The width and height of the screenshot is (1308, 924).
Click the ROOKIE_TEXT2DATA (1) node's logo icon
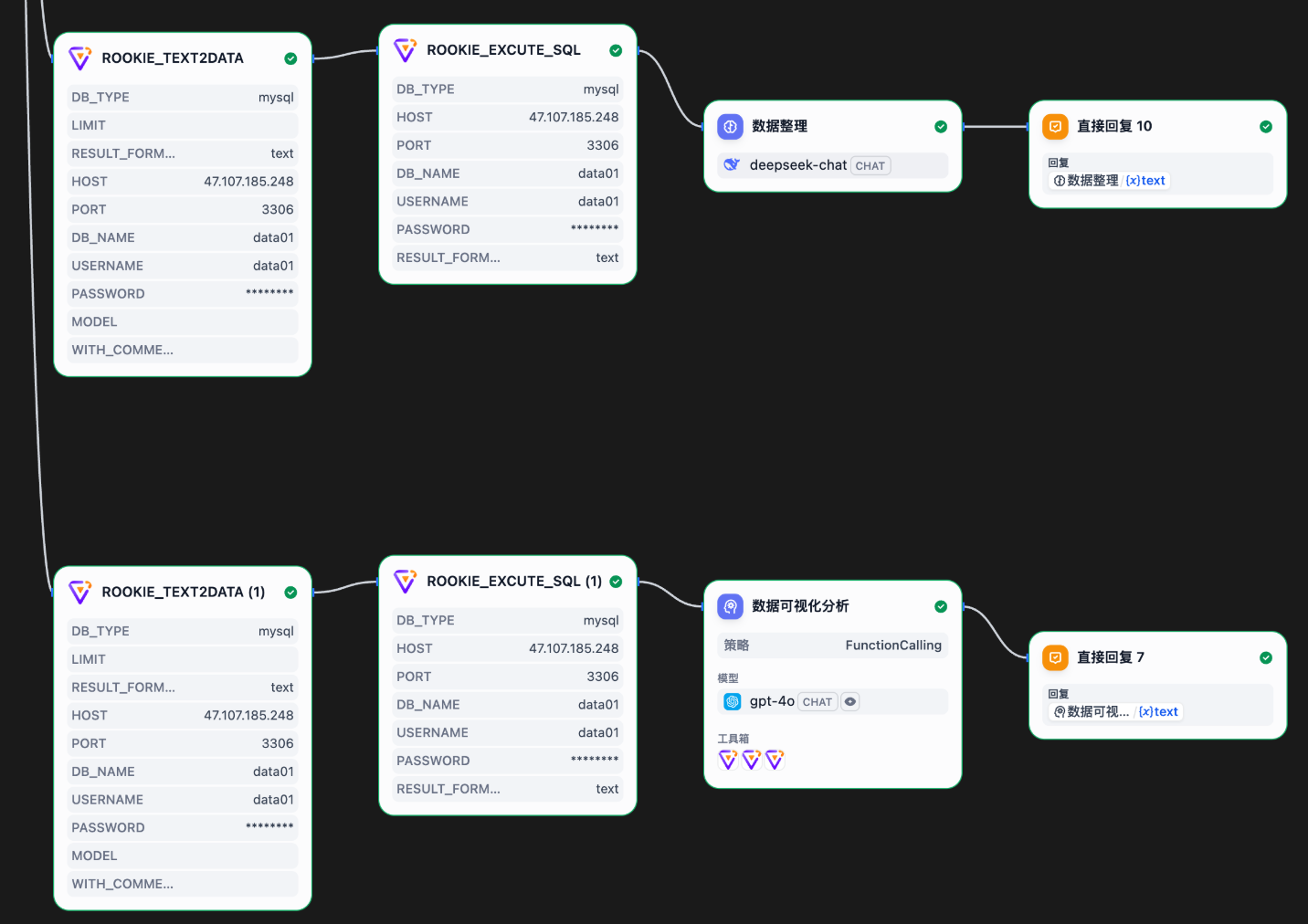coord(80,593)
